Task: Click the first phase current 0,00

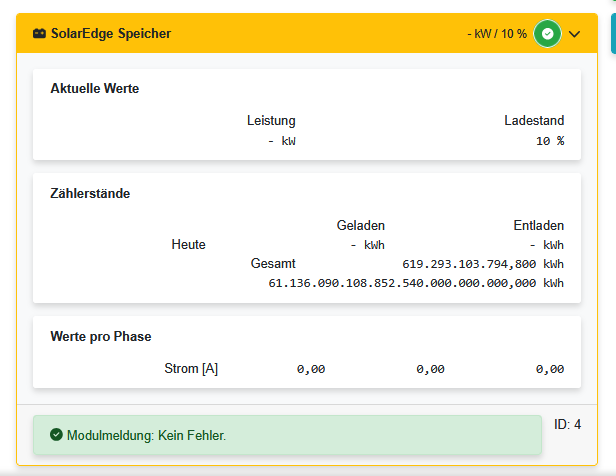Action: click(x=311, y=369)
